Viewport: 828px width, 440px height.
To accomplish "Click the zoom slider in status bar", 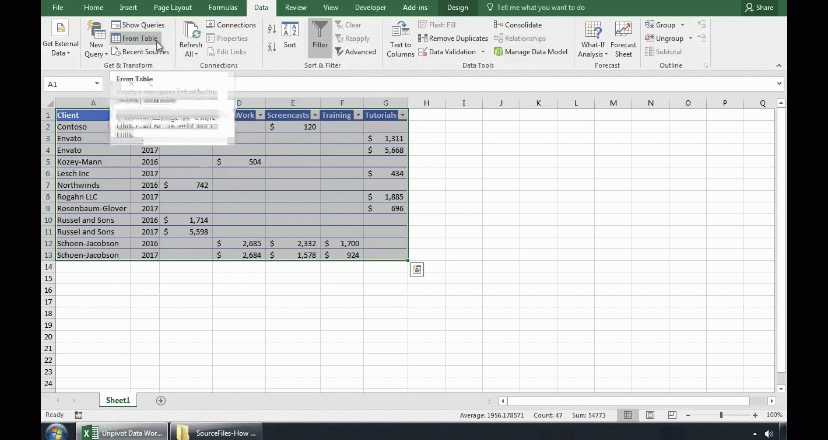I will (721, 415).
